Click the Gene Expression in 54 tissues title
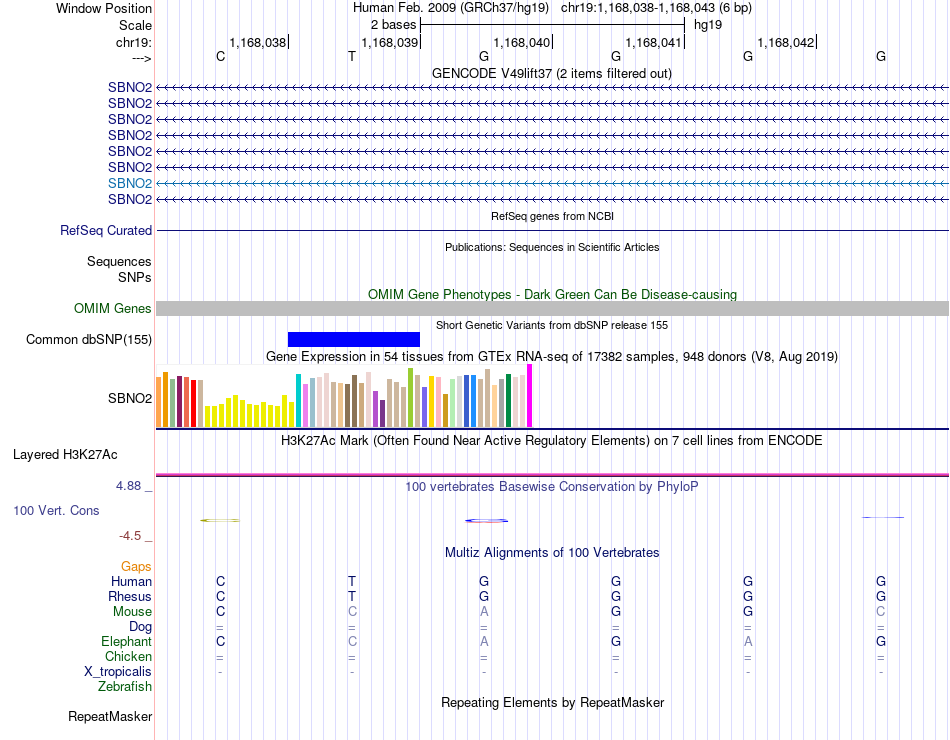This screenshot has width=950, height=740. [x=552, y=356]
